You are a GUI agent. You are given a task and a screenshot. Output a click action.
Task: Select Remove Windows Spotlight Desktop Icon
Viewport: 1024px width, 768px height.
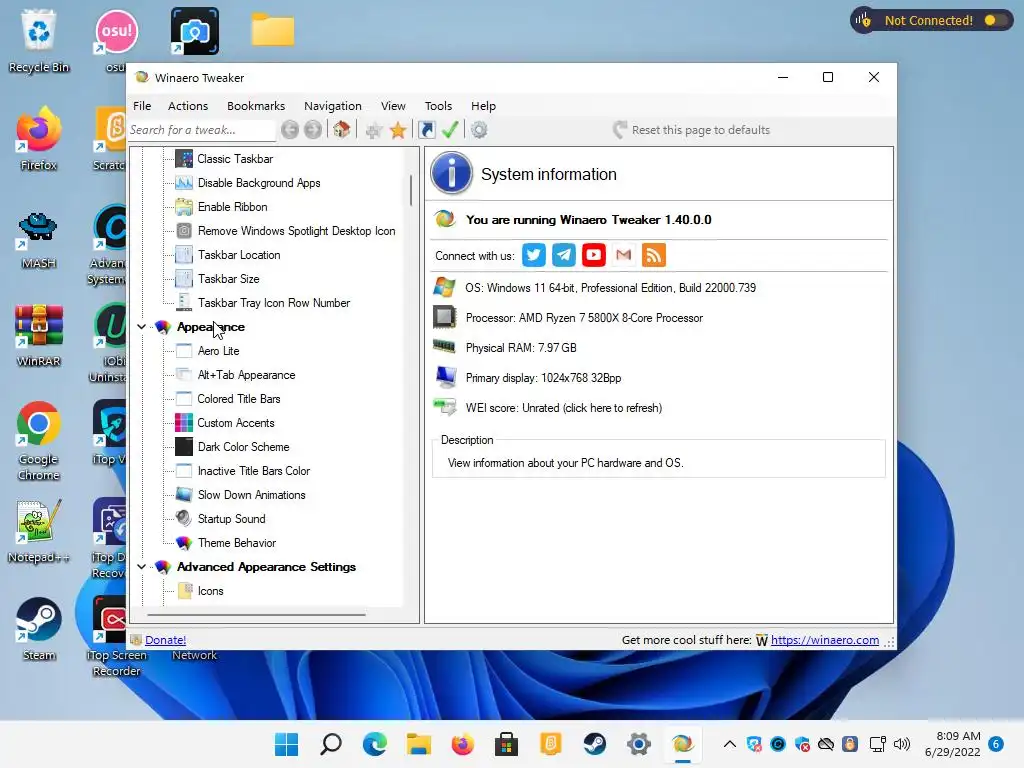click(296, 231)
